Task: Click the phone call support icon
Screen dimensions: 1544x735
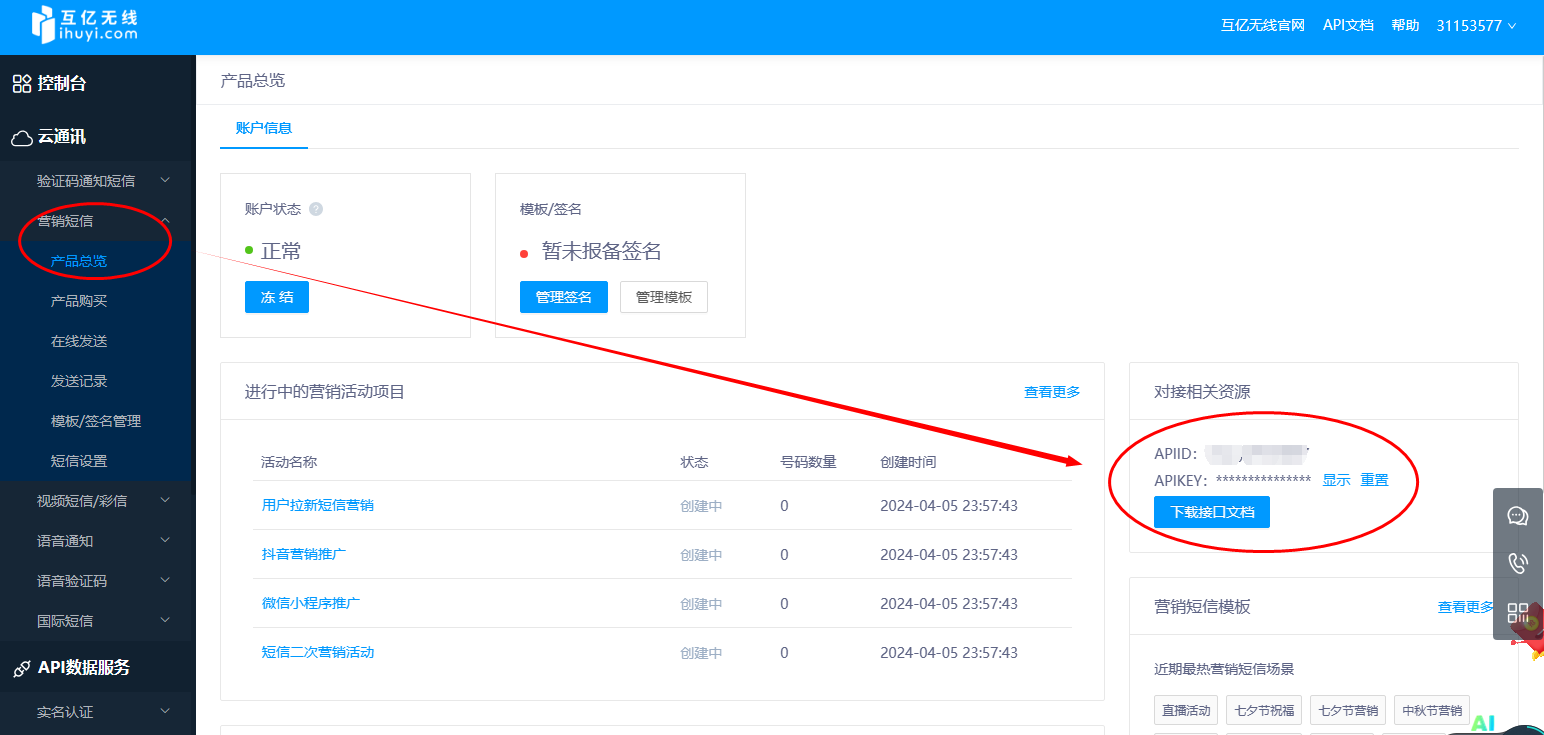Action: tap(1518, 564)
